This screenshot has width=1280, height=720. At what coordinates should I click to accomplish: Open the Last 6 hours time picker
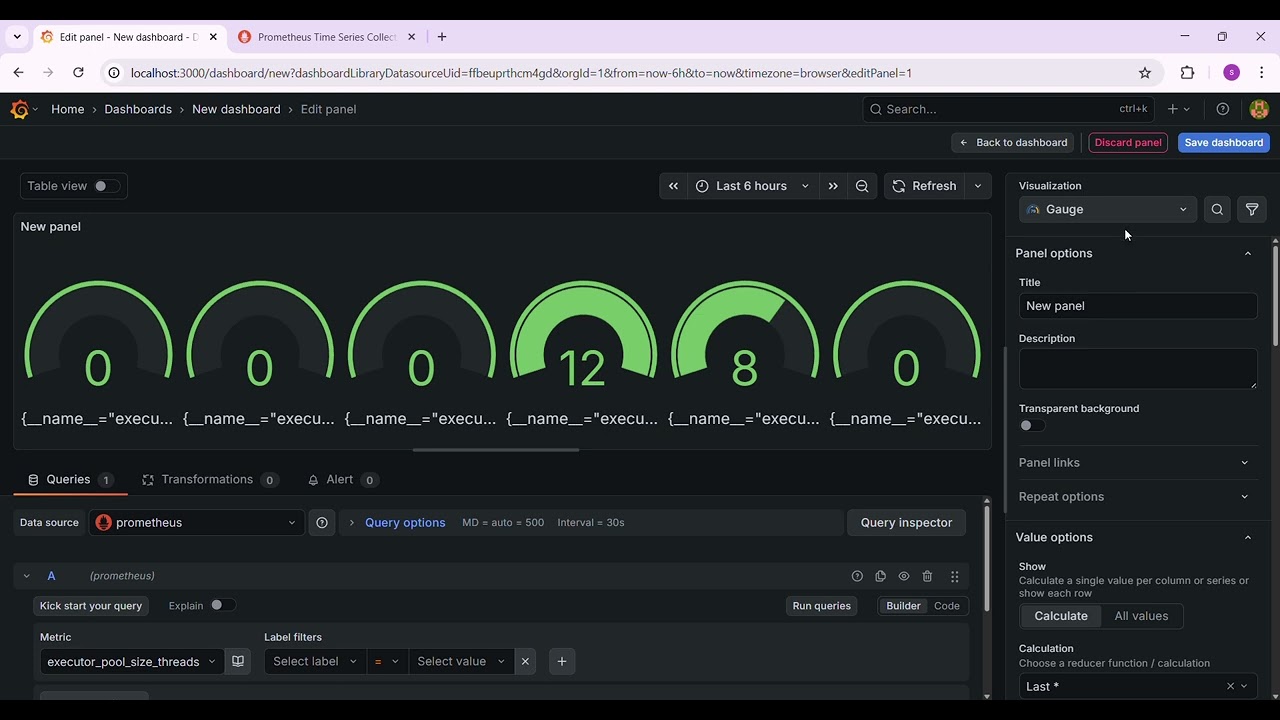[x=753, y=186]
